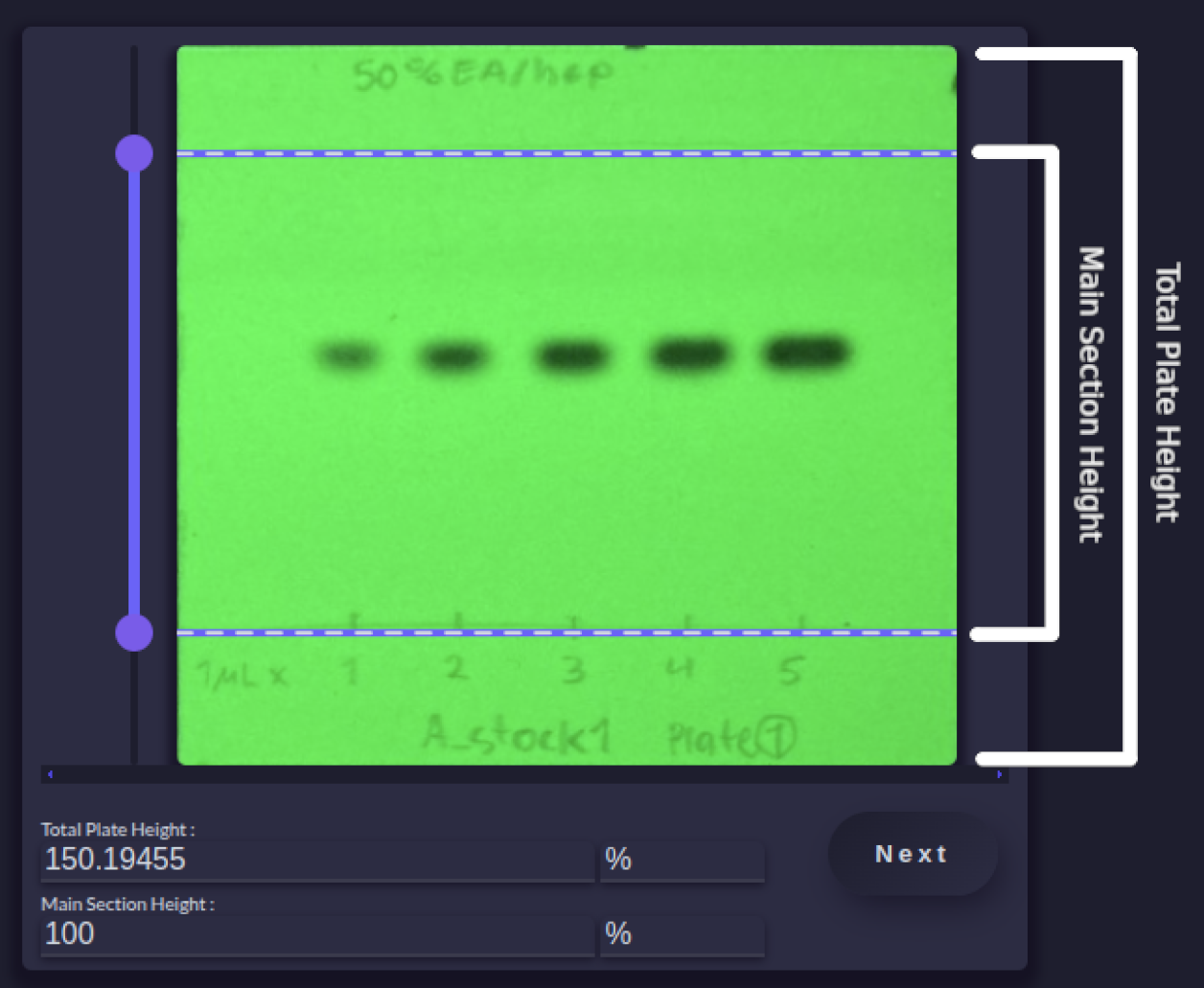The image size is (1204, 988).
Task: Click the Total Plate Height bracket label
Action: (1166, 393)
